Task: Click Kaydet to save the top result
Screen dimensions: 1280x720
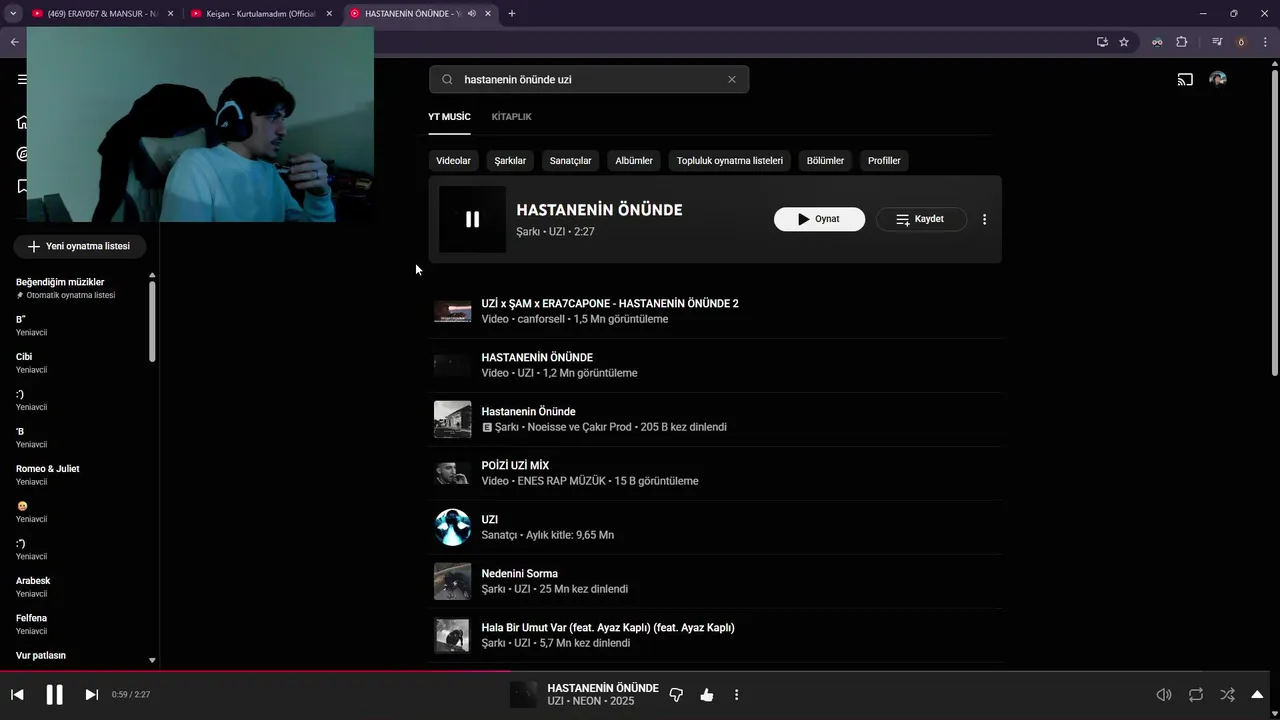Action: (921, 219)
